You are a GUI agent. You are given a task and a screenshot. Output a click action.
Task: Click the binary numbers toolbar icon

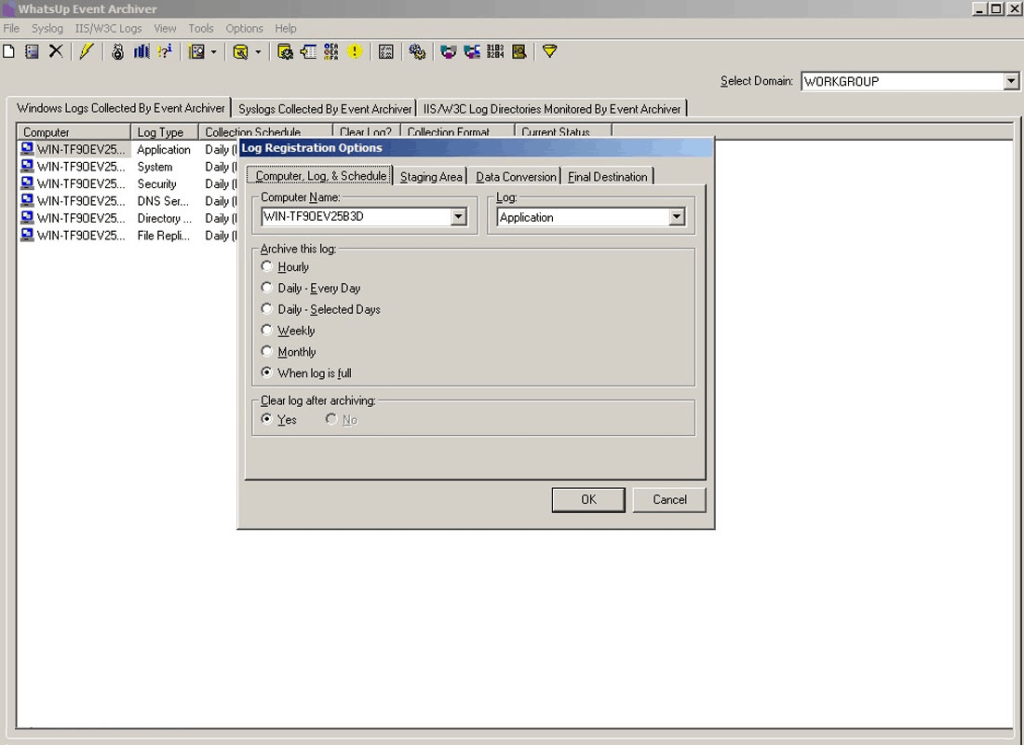click(495, 52)
